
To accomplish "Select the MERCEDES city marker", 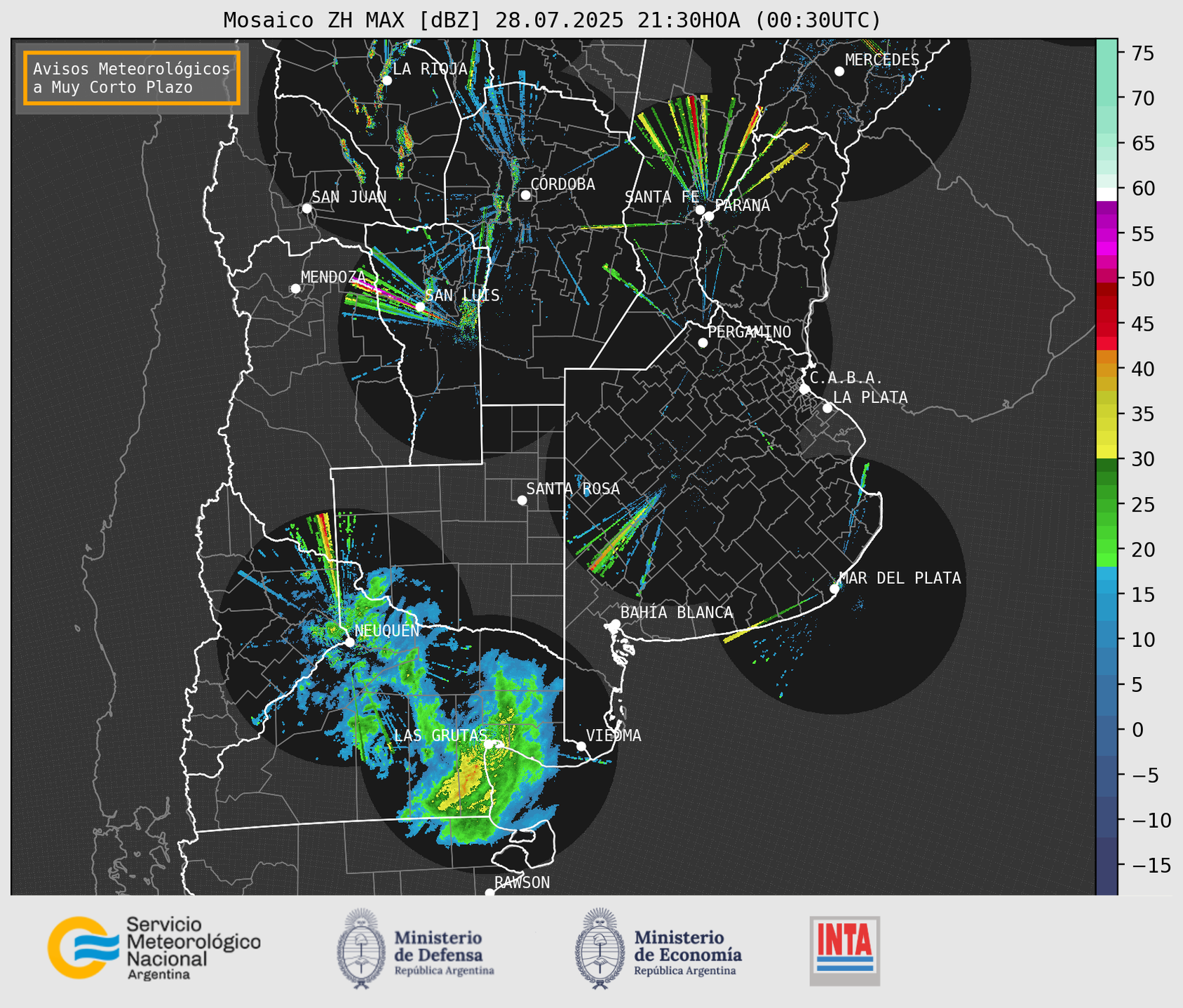I will [x=839, y=71].
